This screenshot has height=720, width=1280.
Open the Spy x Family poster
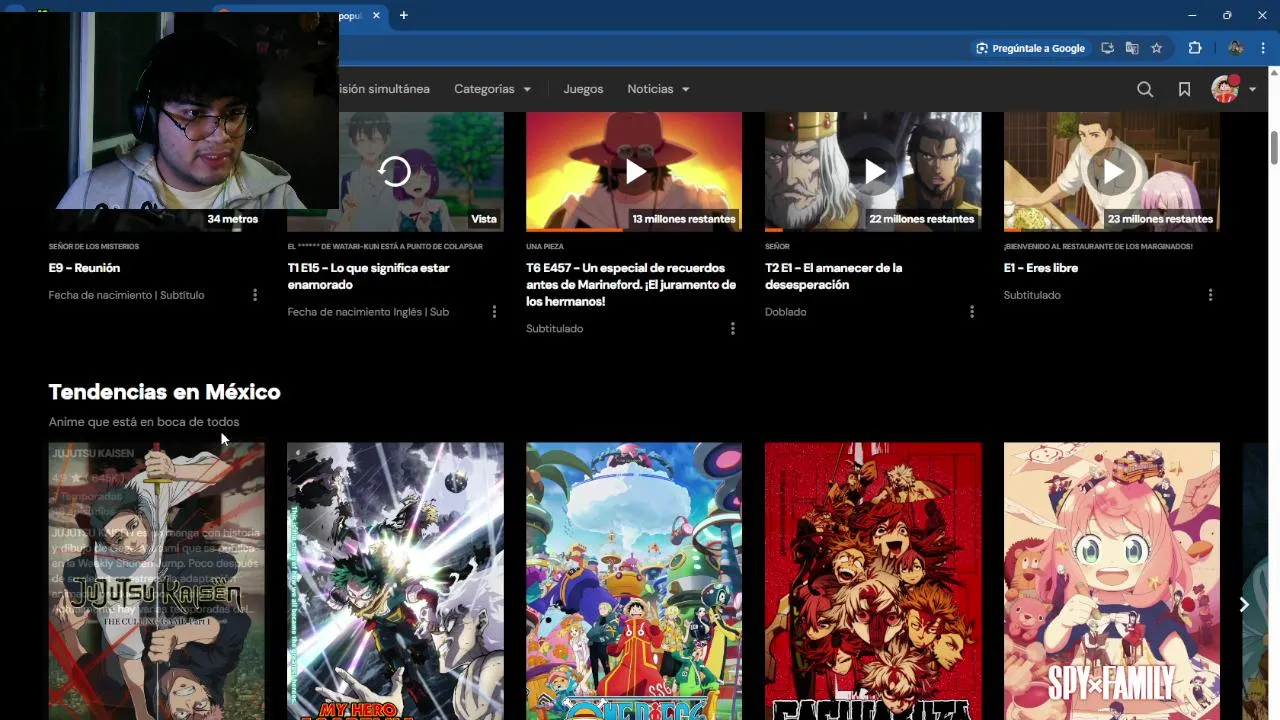click(1112, 581)
